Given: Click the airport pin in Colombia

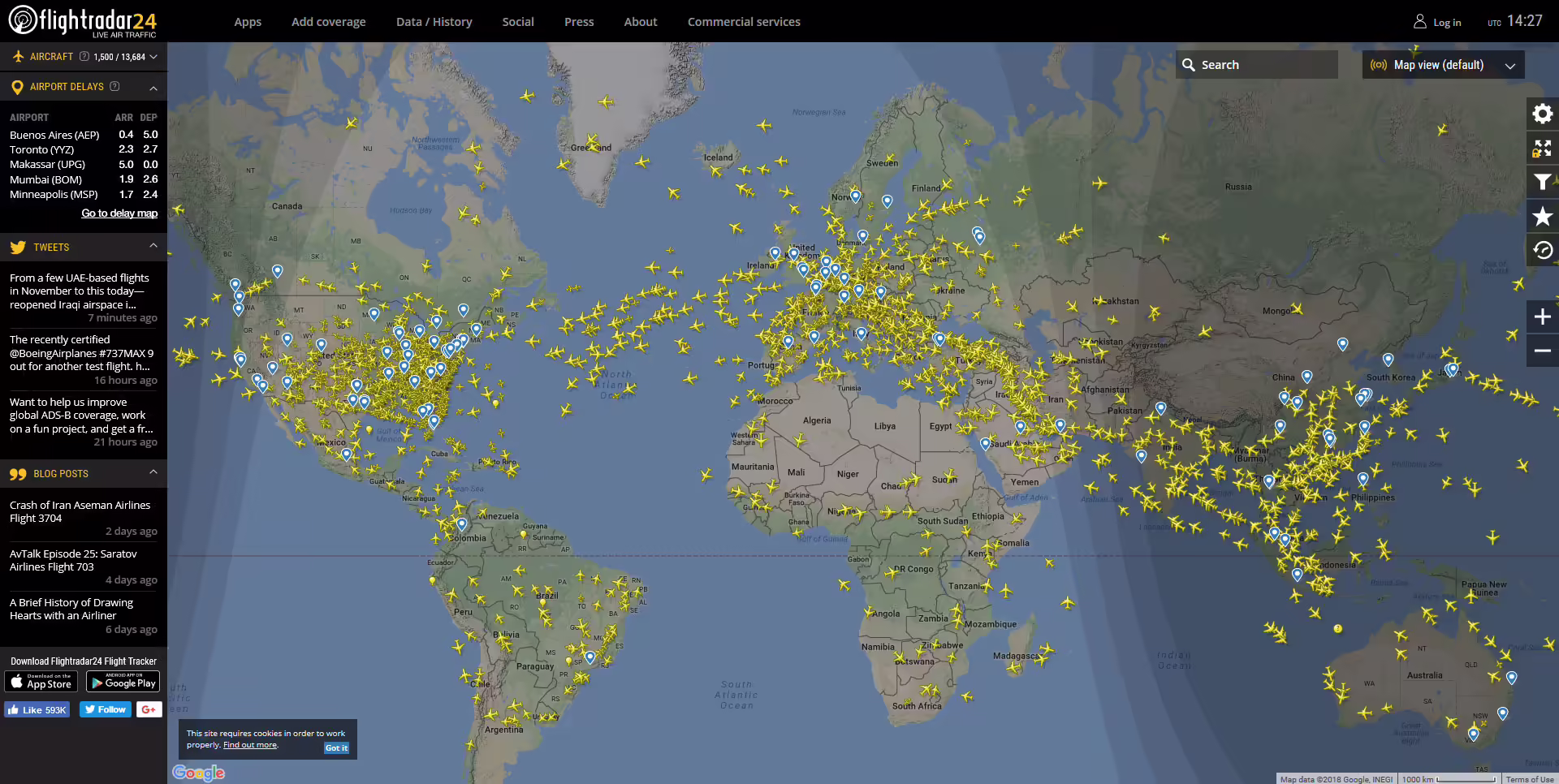Looking at the screenshot, I should pos(461,524).
